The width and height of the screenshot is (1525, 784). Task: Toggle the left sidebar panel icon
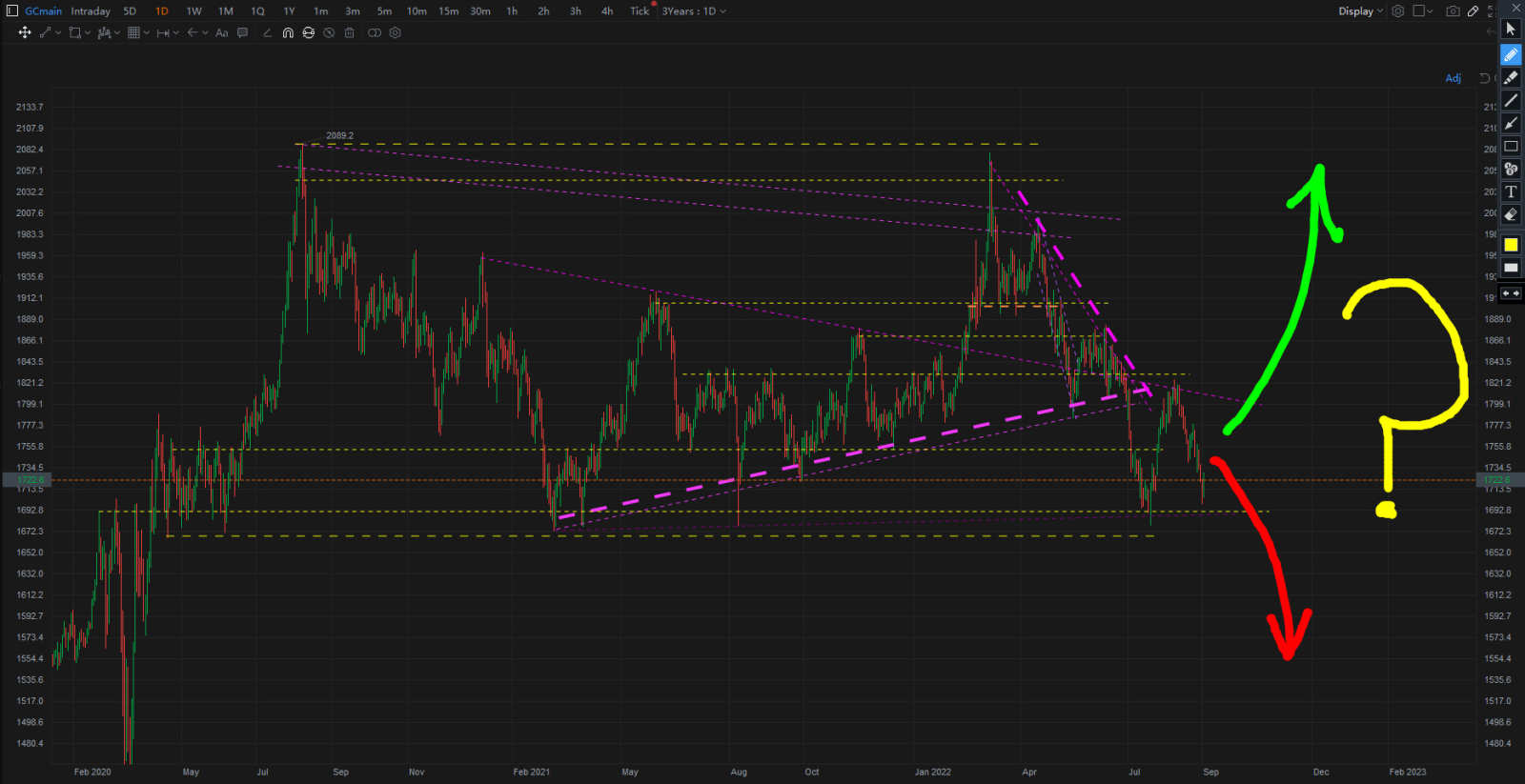pyautogui.click(x=12, y=11)
